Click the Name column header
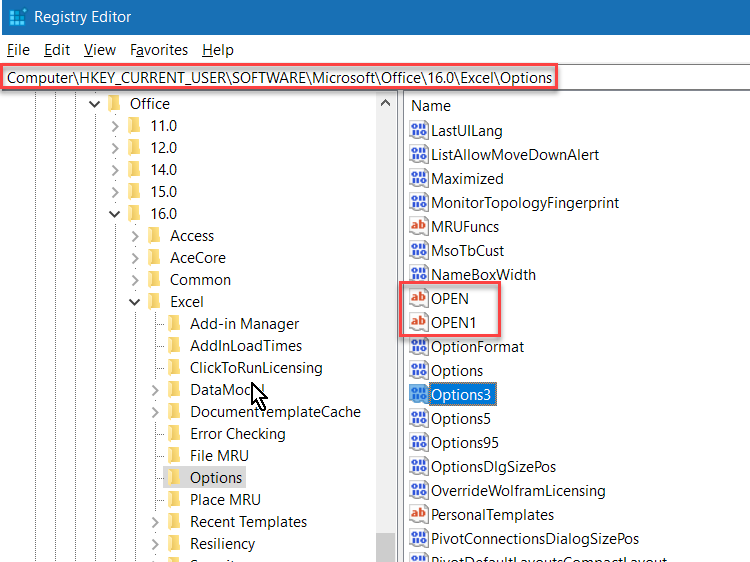Screen dimensions: 750x562 point(430,106)
